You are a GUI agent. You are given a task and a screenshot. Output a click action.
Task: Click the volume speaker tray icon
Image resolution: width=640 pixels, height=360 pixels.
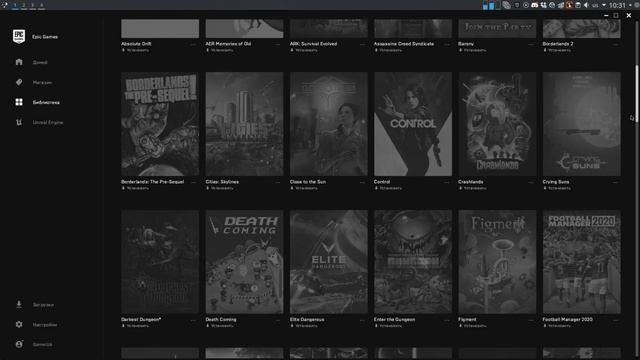click(586, 5)
